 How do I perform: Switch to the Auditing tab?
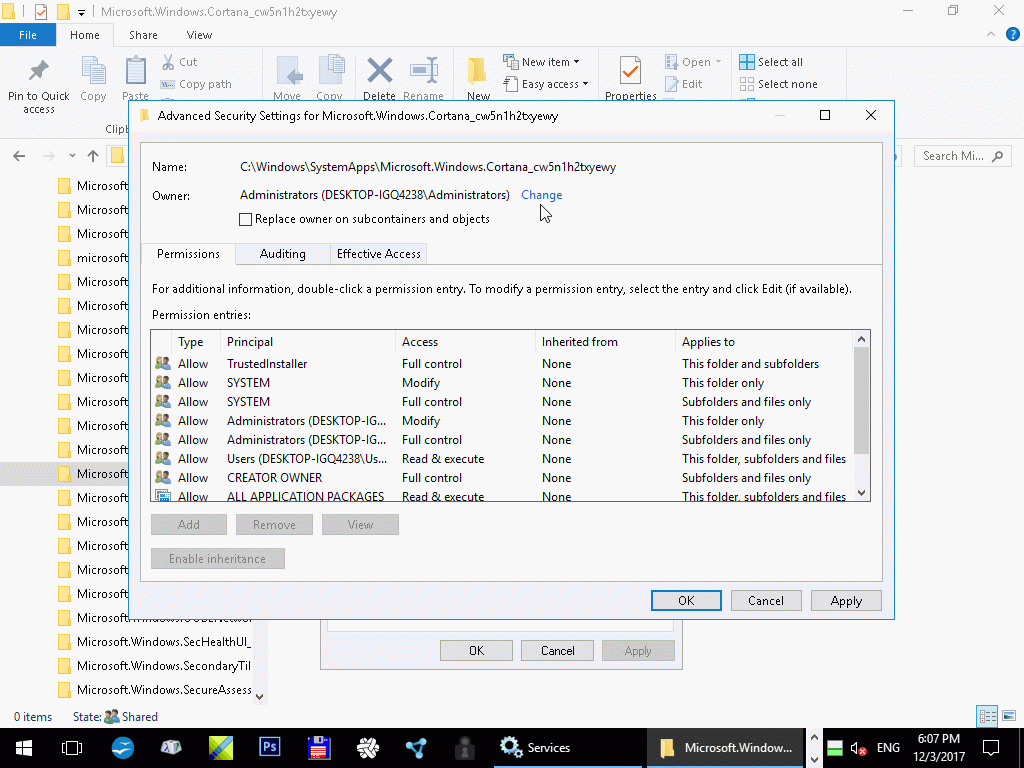[x=282, y=254]
